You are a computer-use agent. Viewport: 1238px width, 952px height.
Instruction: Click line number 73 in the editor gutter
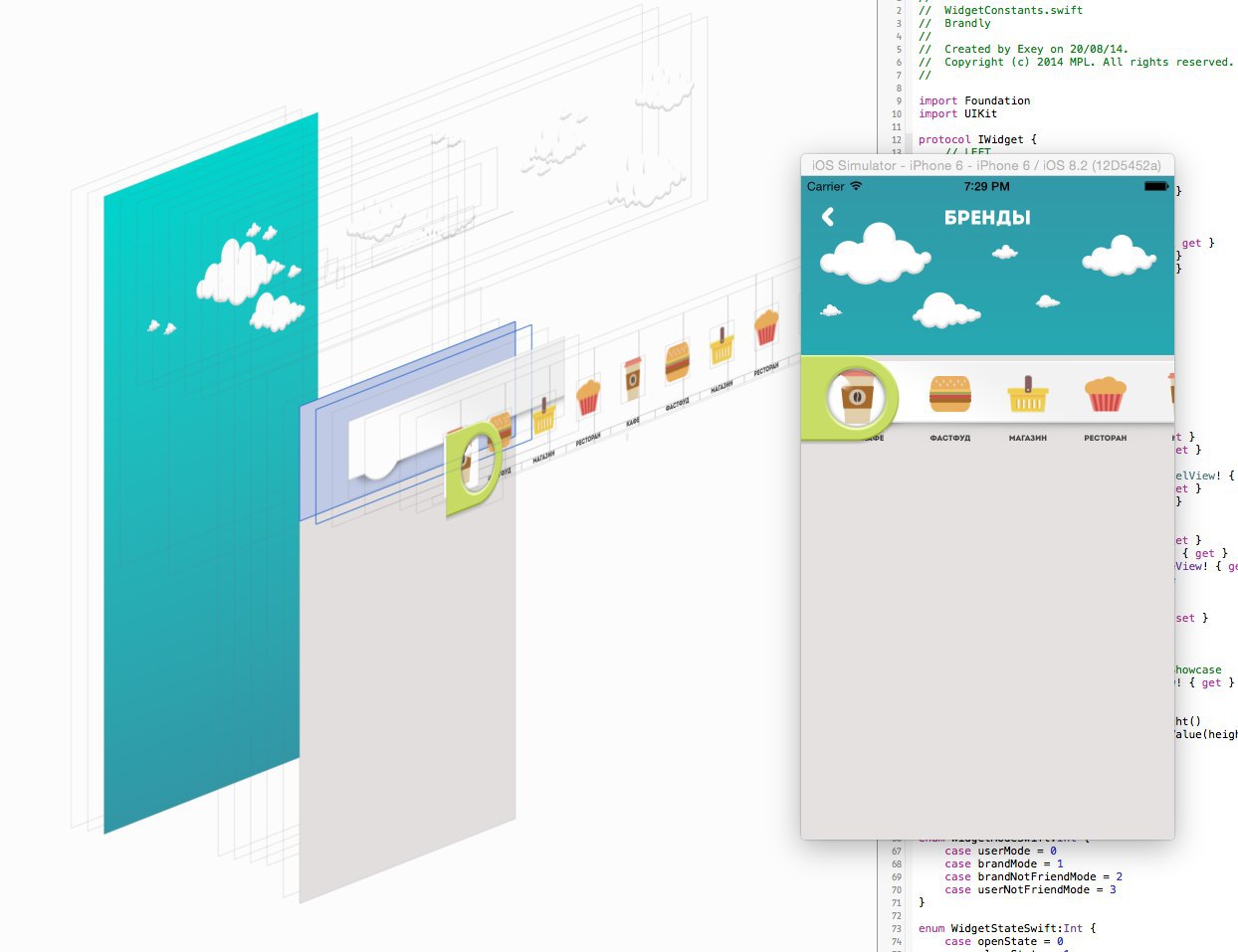click(897, 929)
